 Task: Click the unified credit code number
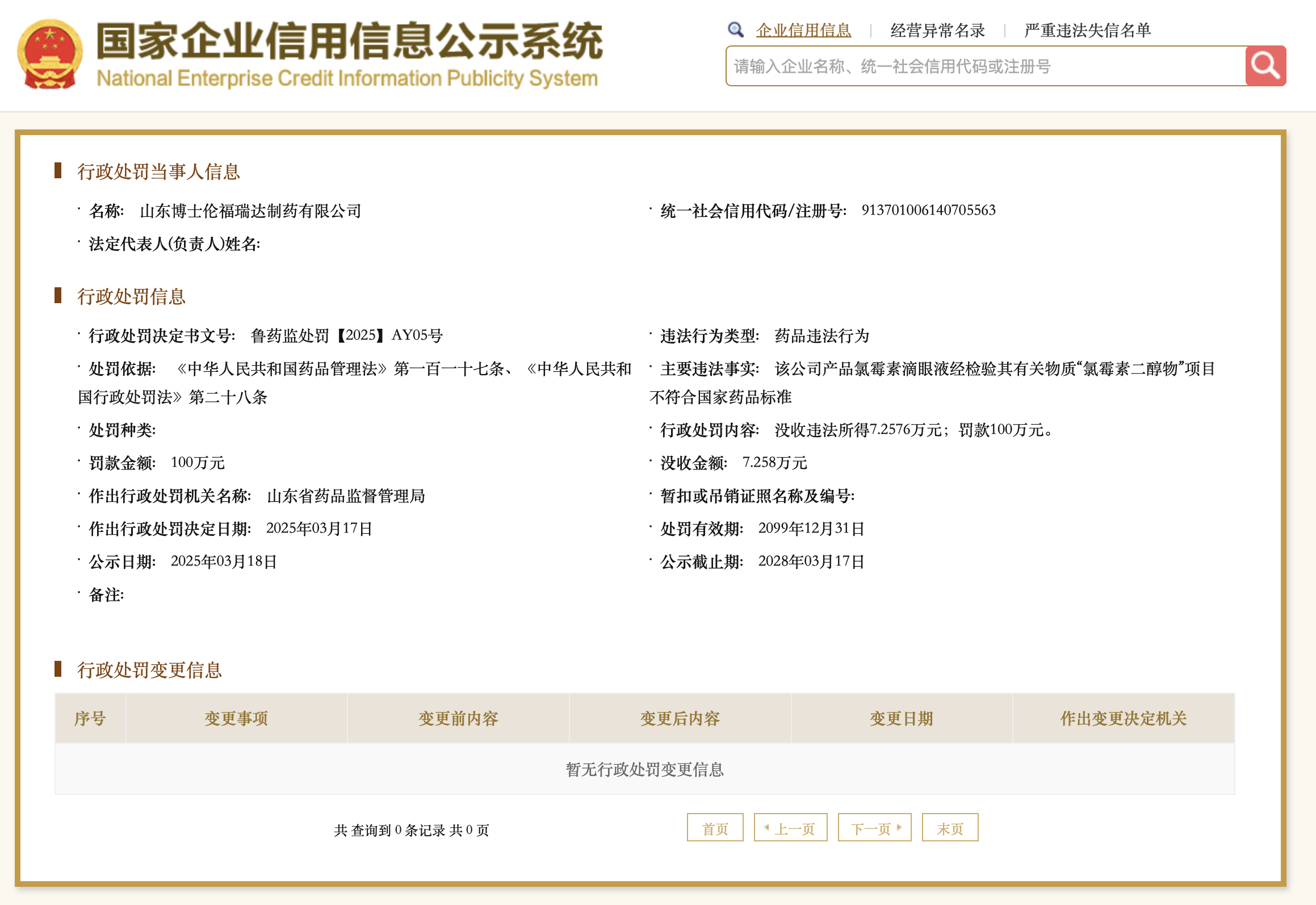click(x=928, y=210)
